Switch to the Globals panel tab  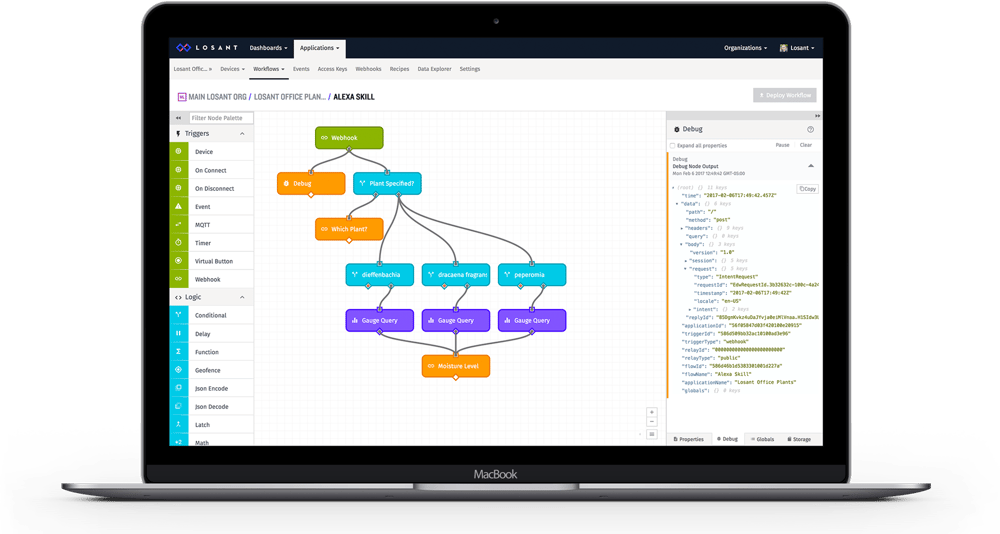tap(762, 439)
